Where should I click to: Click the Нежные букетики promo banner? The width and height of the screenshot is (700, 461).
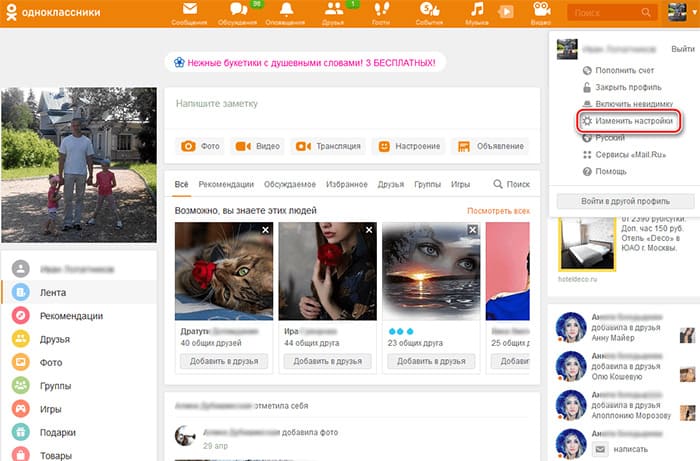point(305,62)
